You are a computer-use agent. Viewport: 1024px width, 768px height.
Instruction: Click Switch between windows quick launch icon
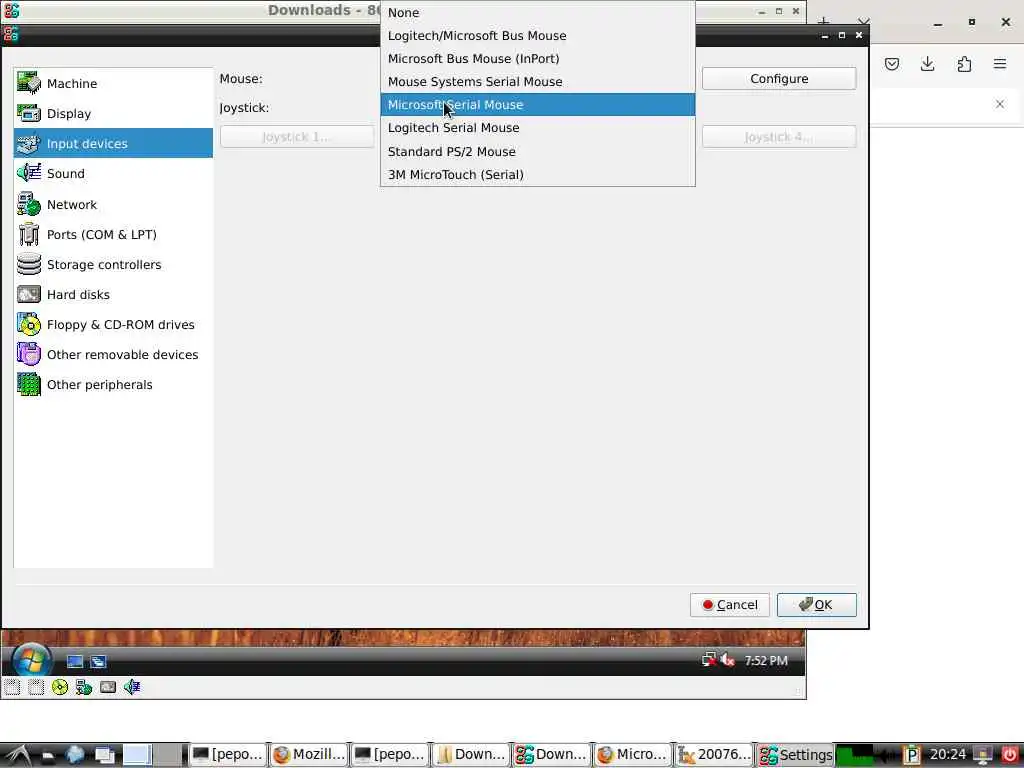(98, 662)
